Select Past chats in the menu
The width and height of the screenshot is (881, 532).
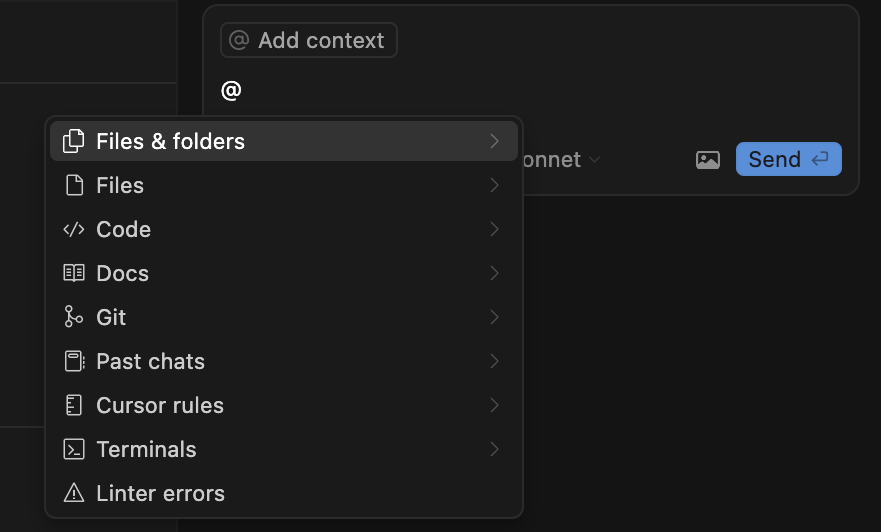150,361
